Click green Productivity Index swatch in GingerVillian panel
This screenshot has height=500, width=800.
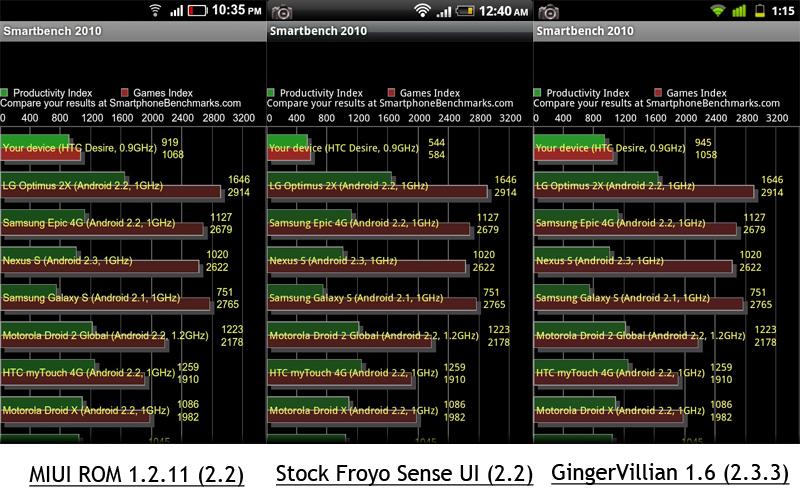tap(537, 92)
